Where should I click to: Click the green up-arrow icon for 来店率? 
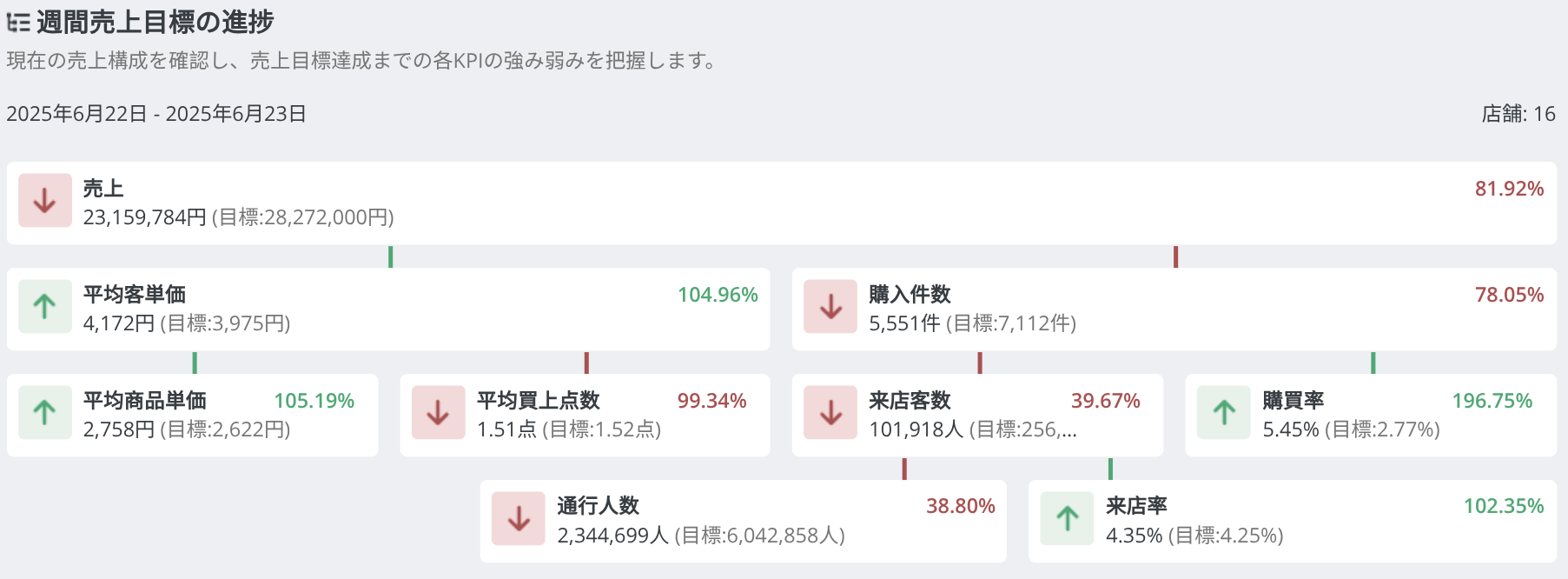click(x=1068, y=519)
